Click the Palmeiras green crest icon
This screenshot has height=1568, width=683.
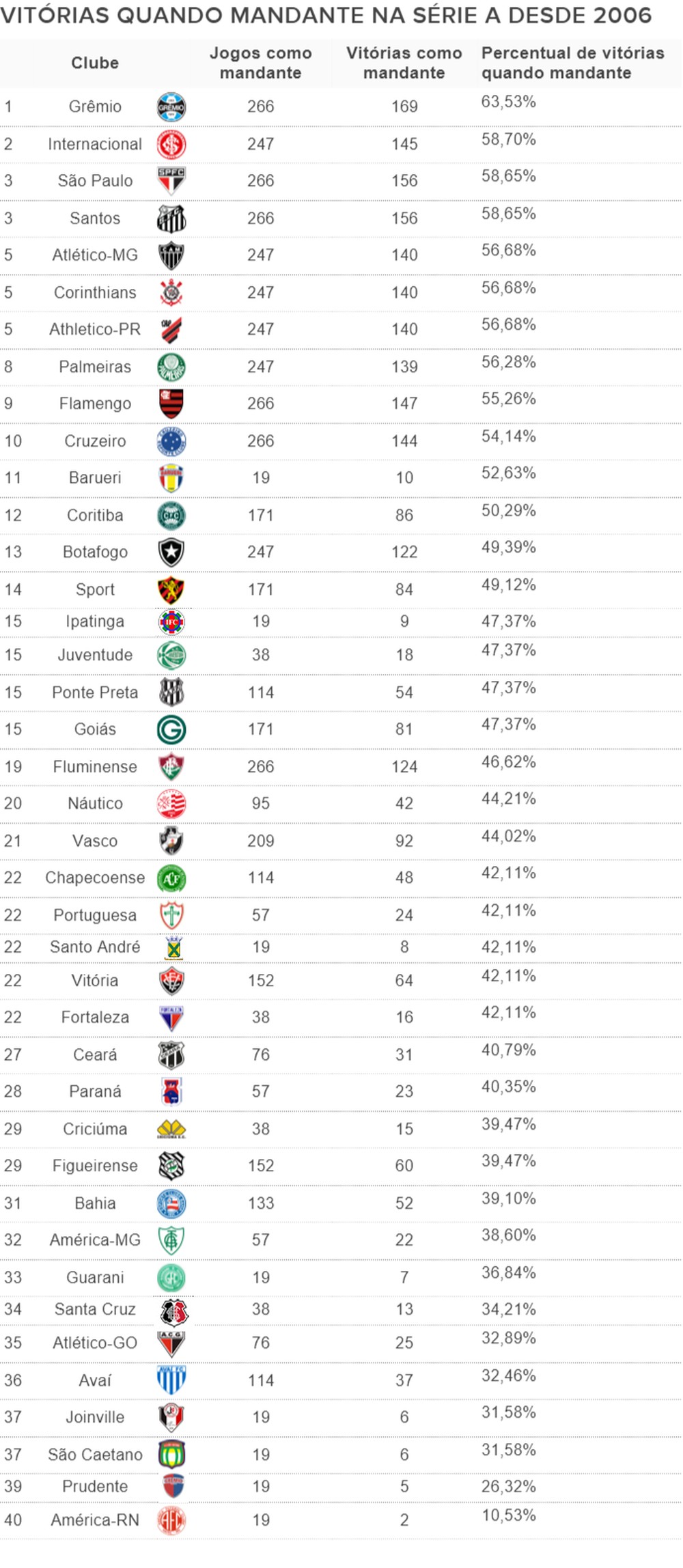pos(171,367)
